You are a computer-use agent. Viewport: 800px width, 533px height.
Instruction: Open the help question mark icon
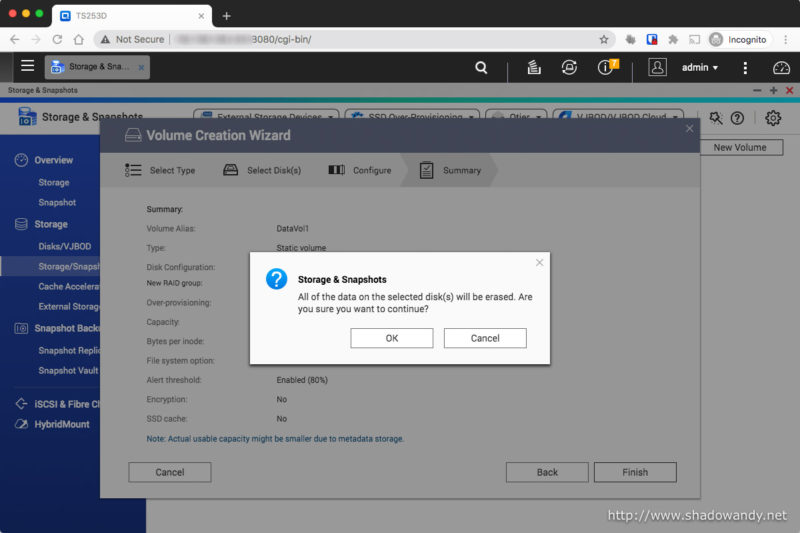click(x=737, y=118)
